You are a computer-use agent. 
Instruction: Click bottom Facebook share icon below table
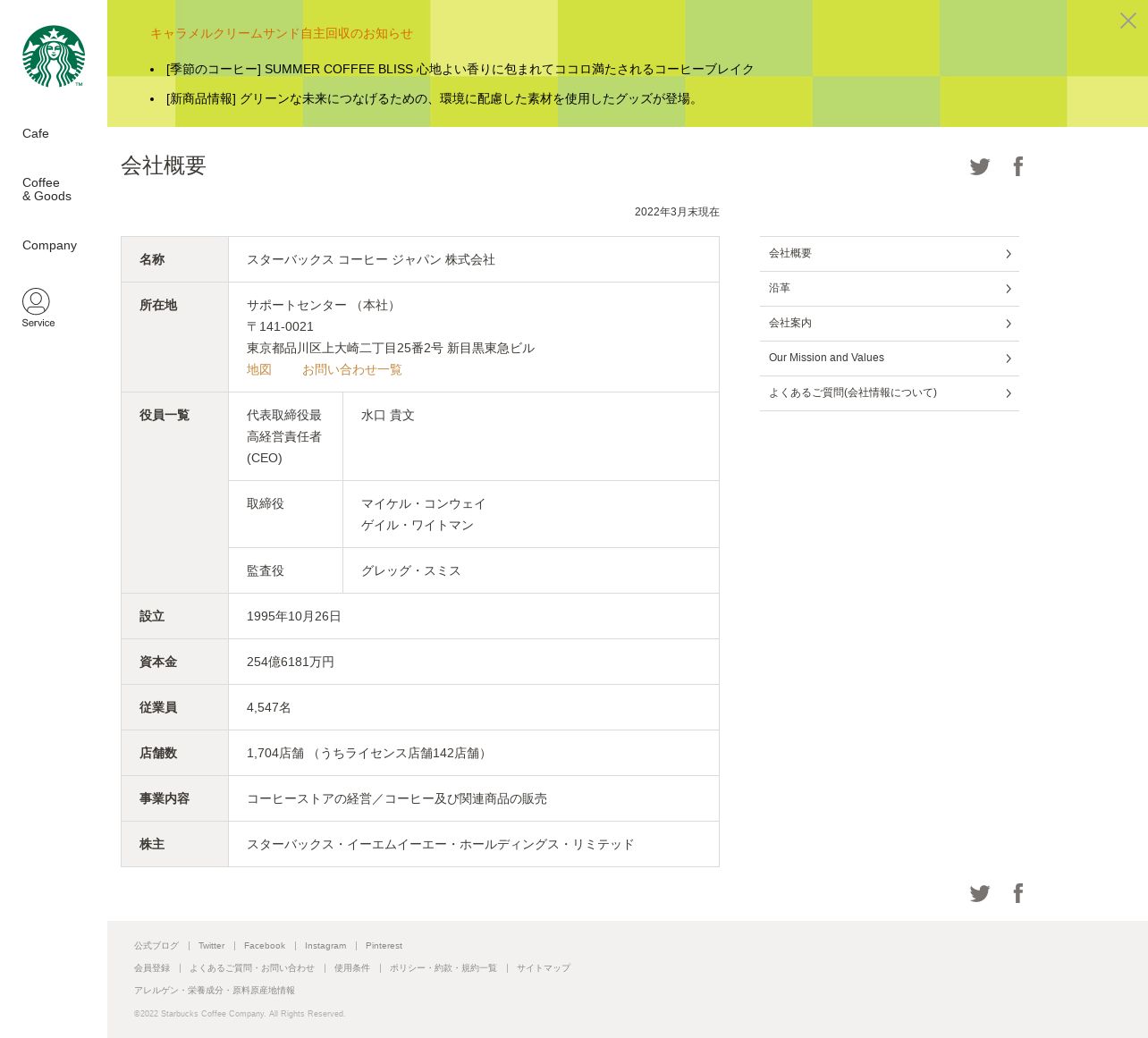pos(1018,893)
